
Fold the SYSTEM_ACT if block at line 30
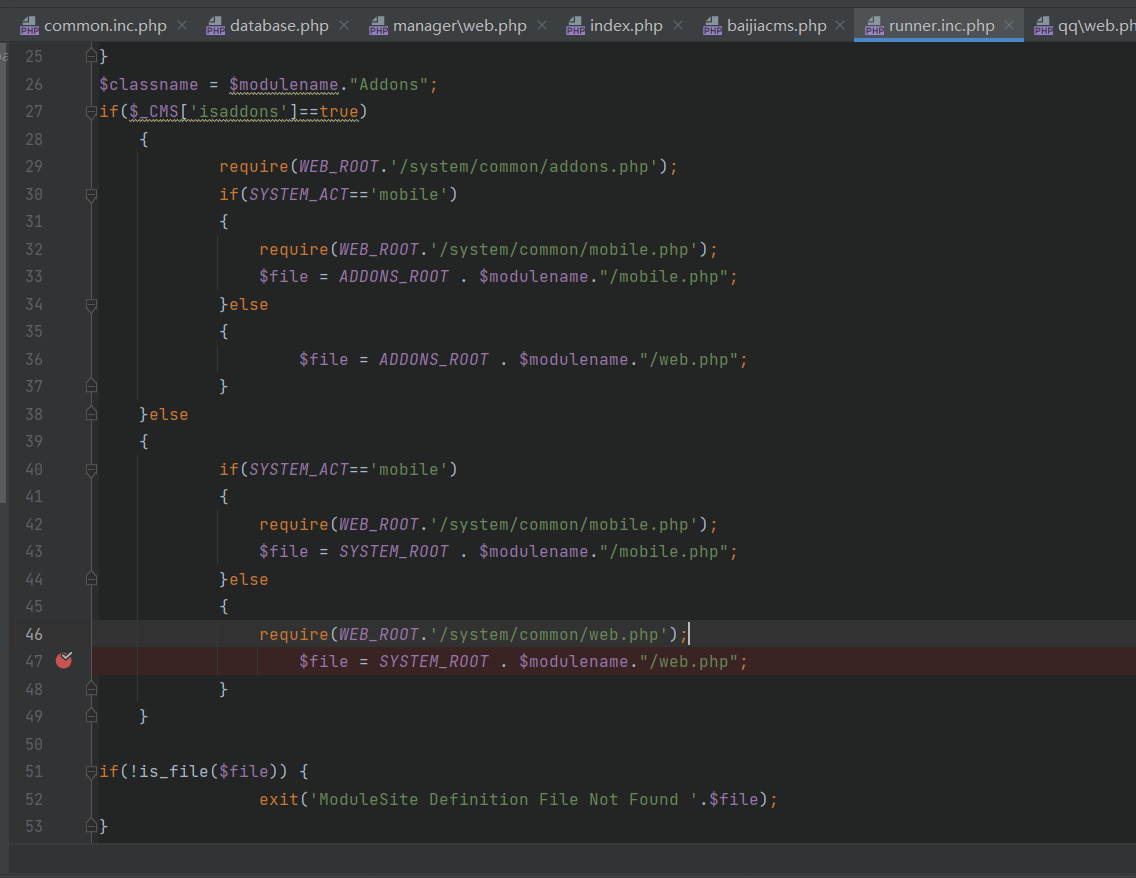pos(91,195)
